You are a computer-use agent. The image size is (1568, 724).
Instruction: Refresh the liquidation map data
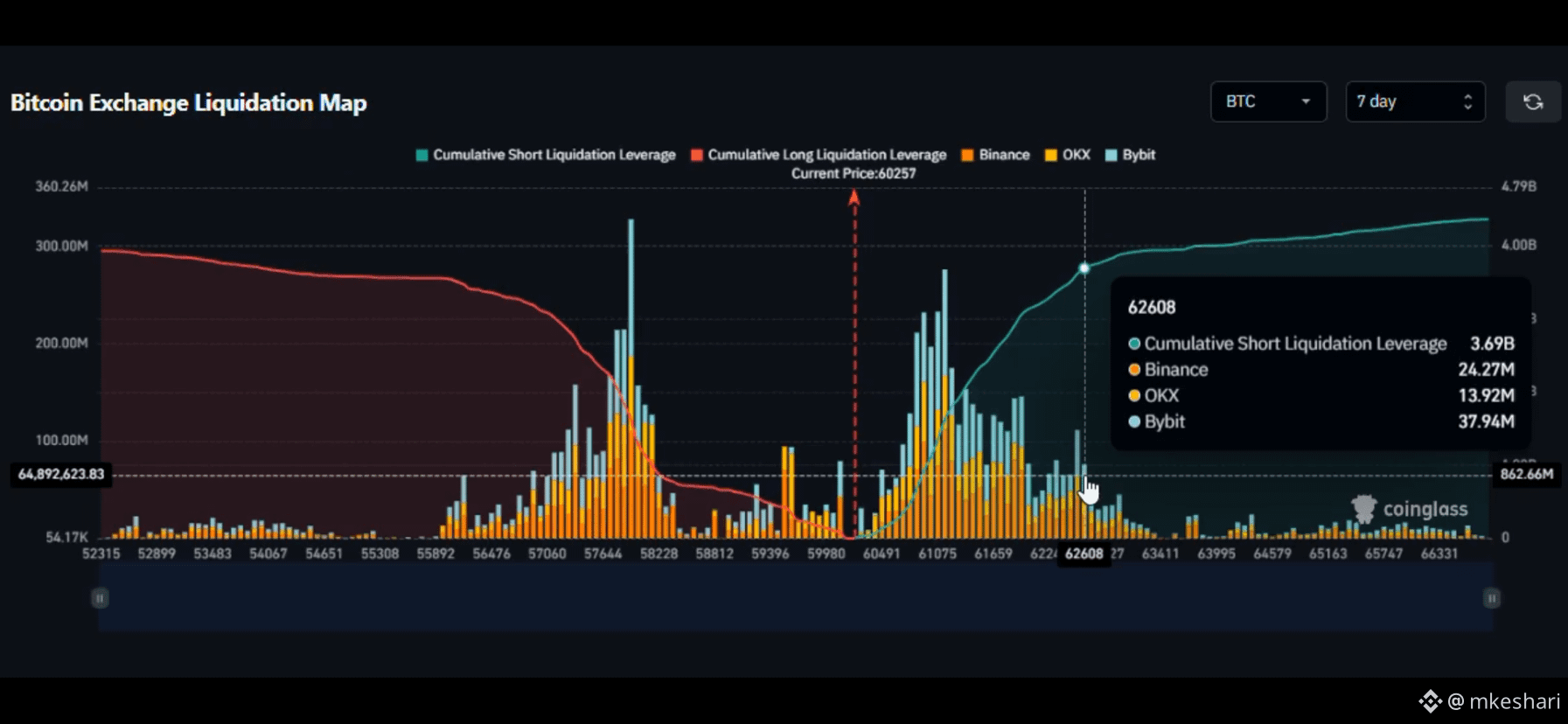pos(1532,101)
